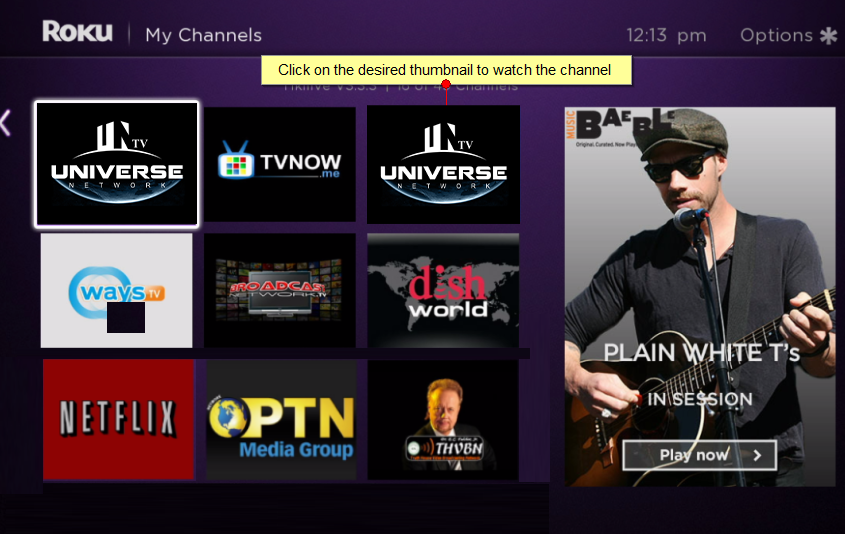Image resolution: width=845 pixels, height=534 pixels.
Task: Open the highlighted Universe Network channel tile
Action: pyautogui.click(x=117, y=164)
